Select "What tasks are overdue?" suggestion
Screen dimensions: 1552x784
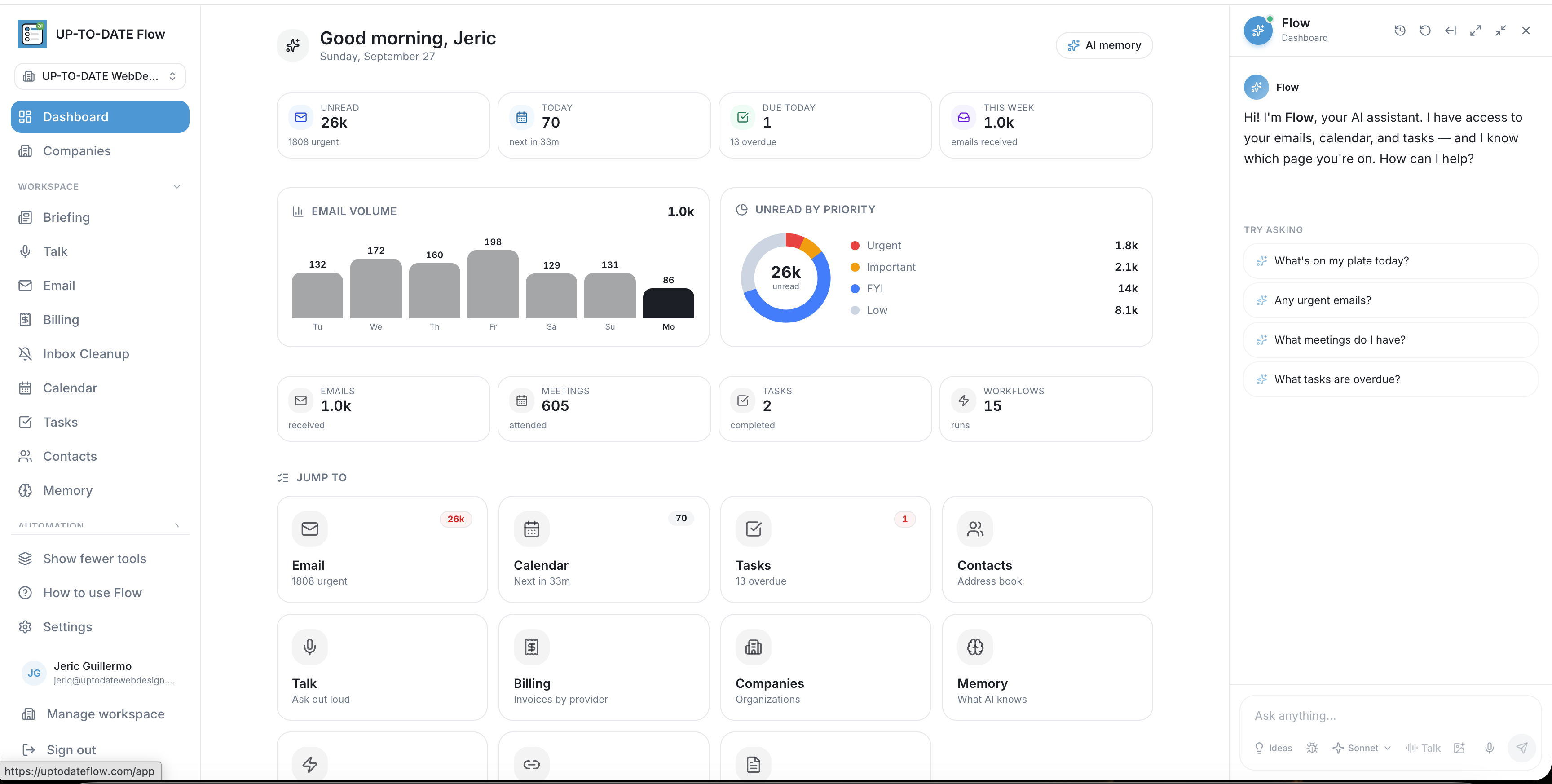coord(1390,379)
